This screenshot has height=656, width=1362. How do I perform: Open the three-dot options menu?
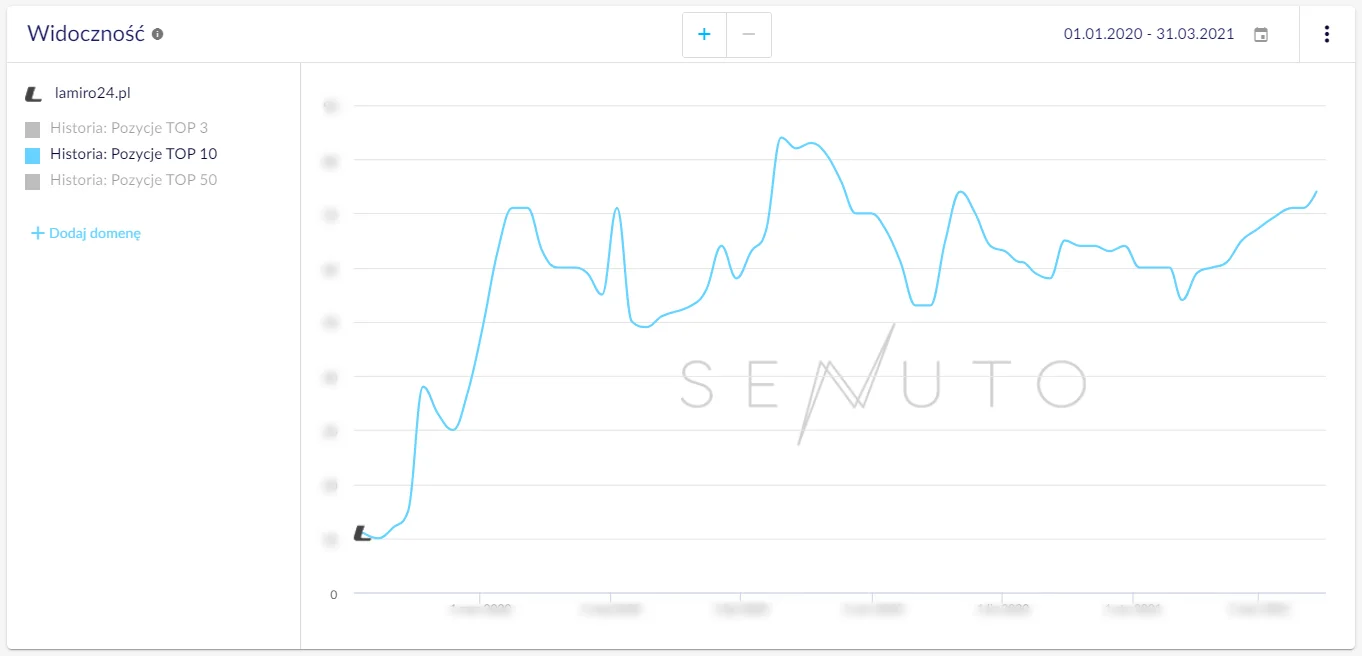click(1327, 34)
